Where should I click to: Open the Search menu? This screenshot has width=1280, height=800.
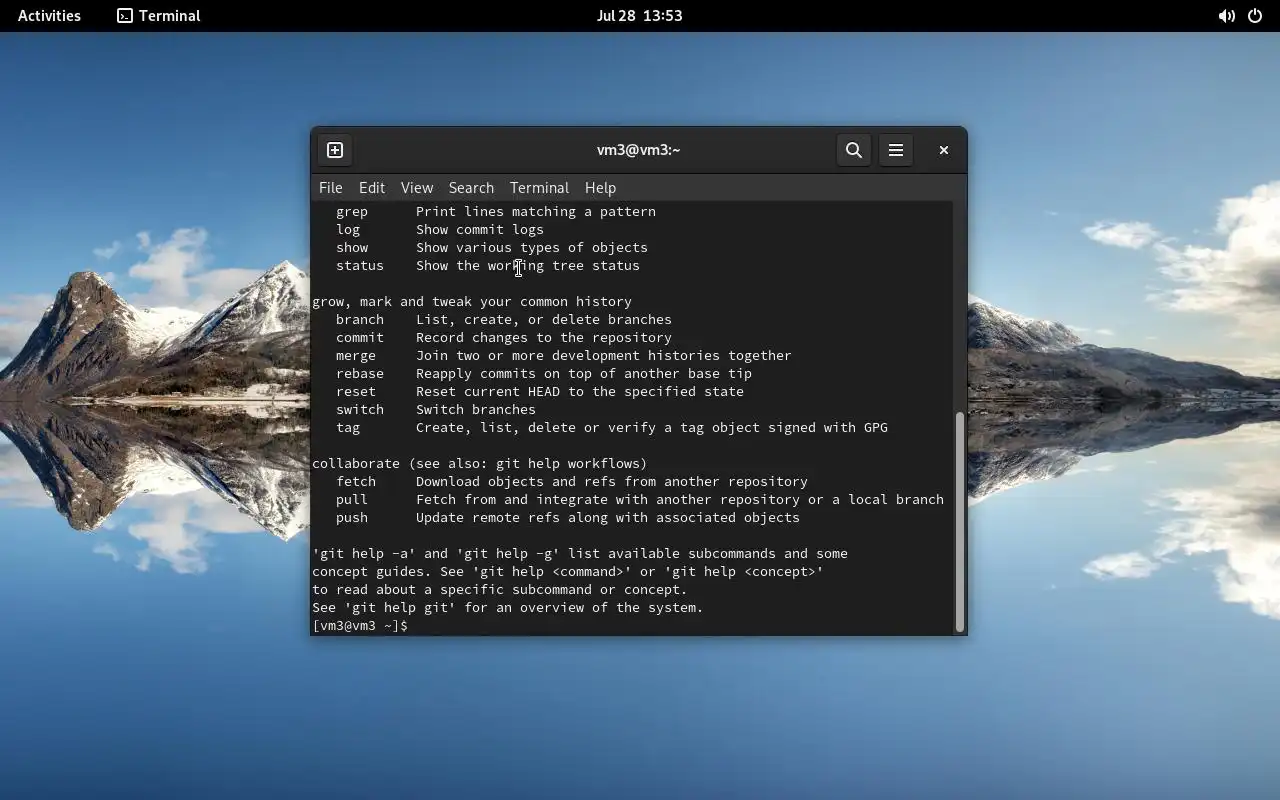471,188
